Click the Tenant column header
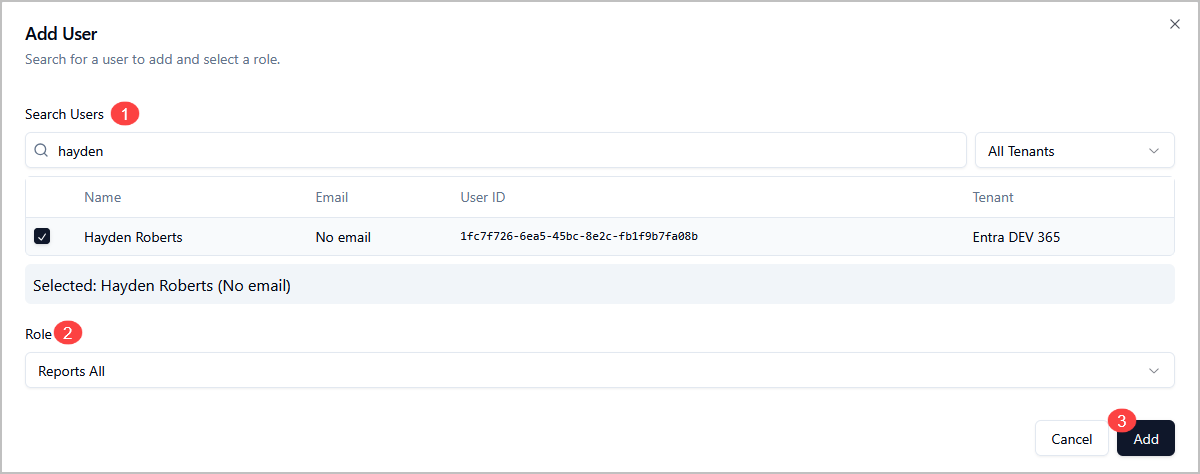Viewport: 1200px width, 474px height. pos(992,198)
